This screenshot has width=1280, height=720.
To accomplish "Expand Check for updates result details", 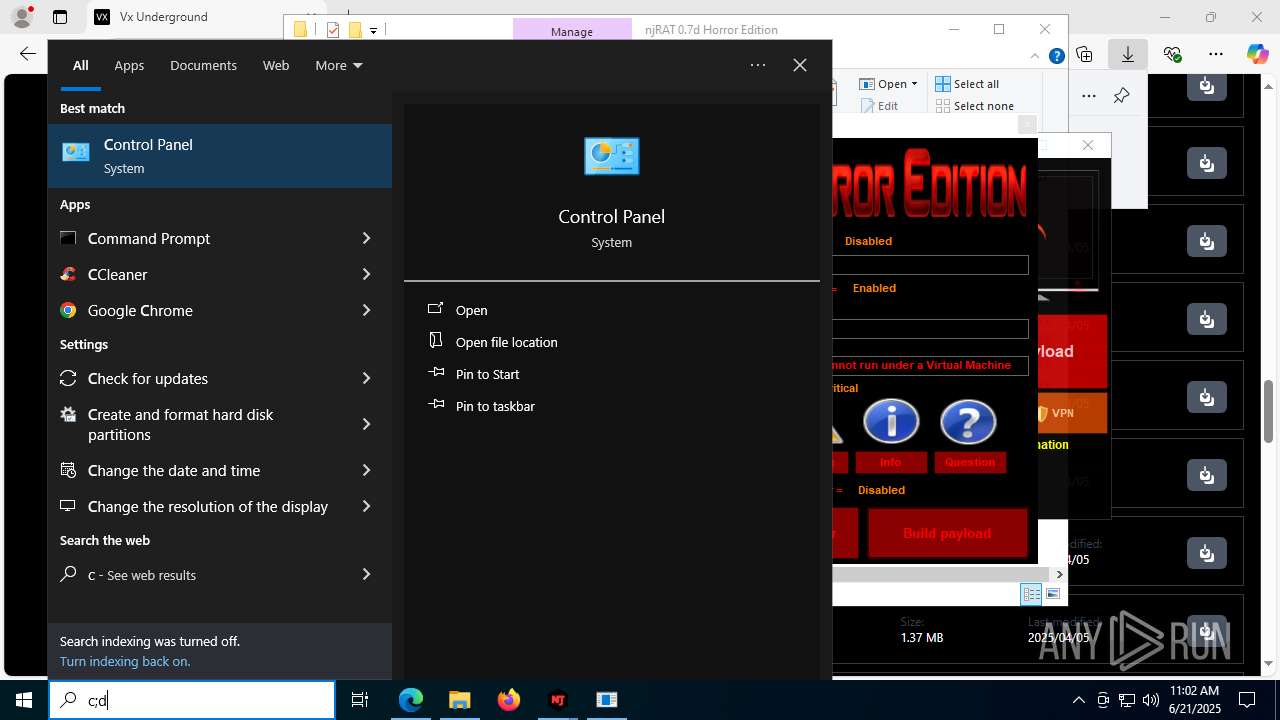I will click(x=366, y=378).
